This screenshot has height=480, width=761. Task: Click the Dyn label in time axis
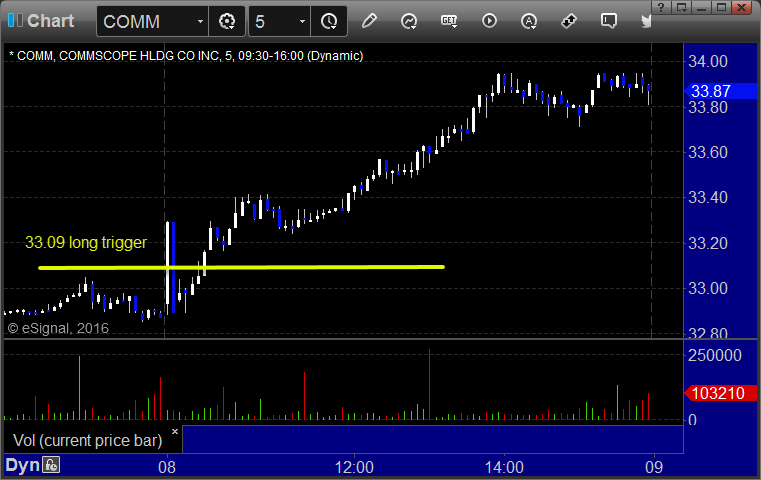click(22, 465)
